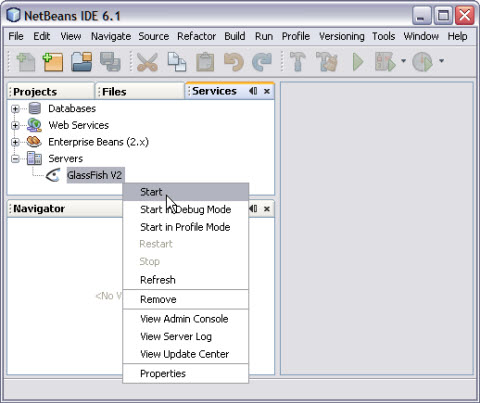
Task: Open the Window menu
Action: point(421,36)
